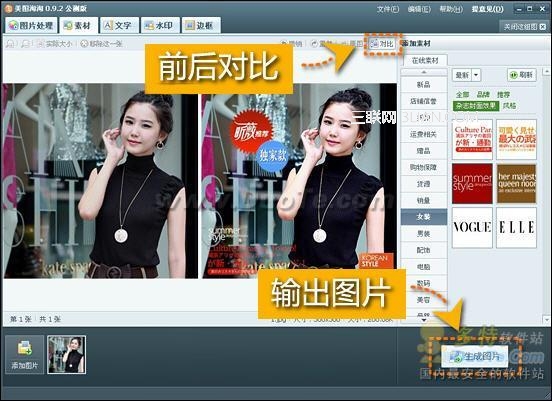The width and height of the screenshot is (552, 401).
Task: Pick the Culture Par magazine material
Action: coord(472,139)
